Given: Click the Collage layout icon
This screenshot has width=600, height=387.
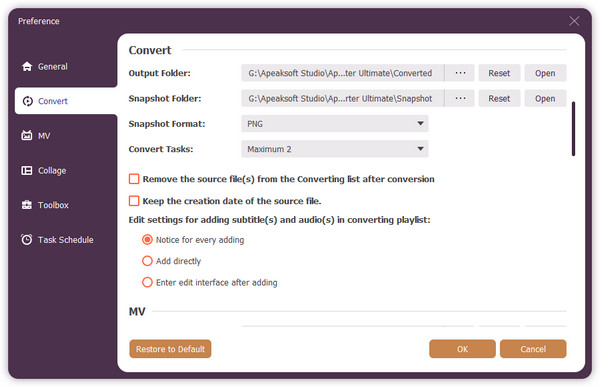Looking at the screenshot, I should 27,170.
